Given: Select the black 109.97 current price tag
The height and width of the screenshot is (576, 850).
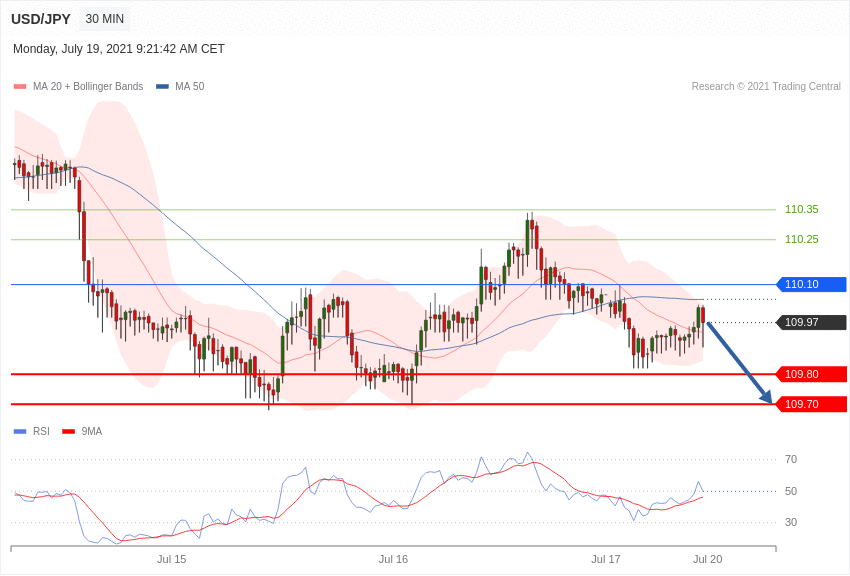Looking at the screenshot, I should pos(812,322).
